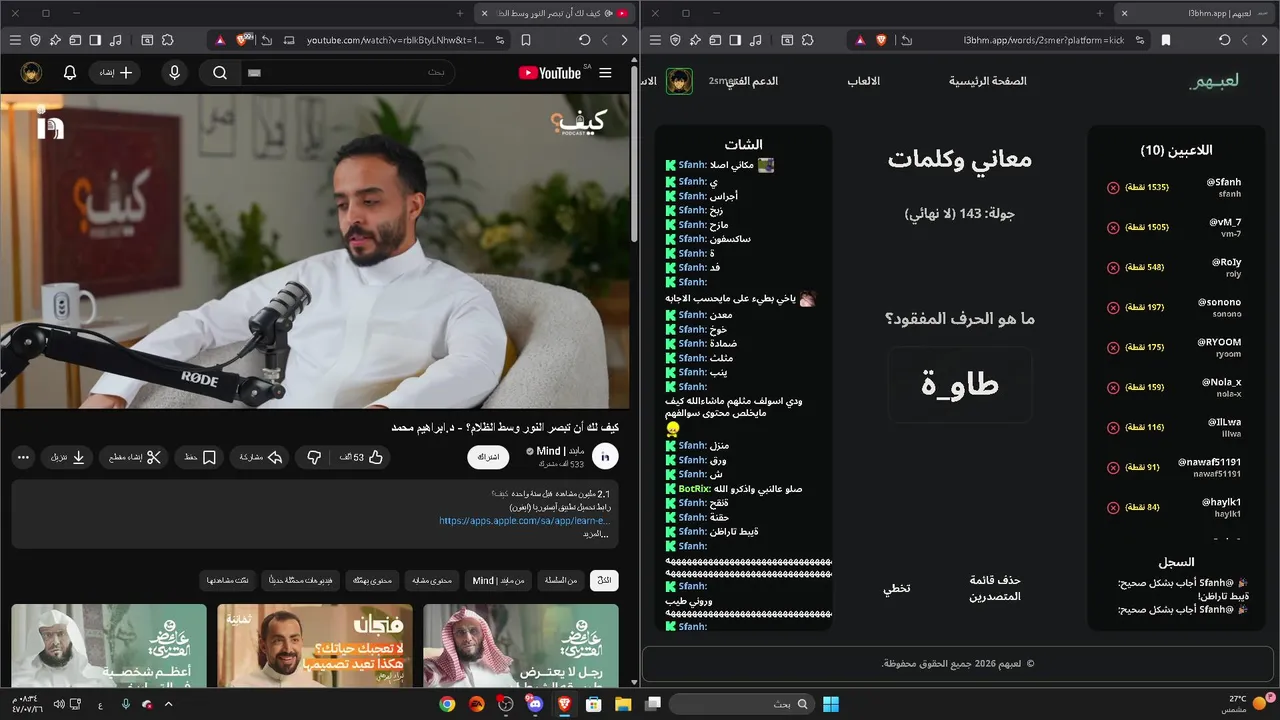Viewport: 1280px width, 720px height.
Task: Click حذف قائمة المتصدرين button
Action: [x=995, y=588]
